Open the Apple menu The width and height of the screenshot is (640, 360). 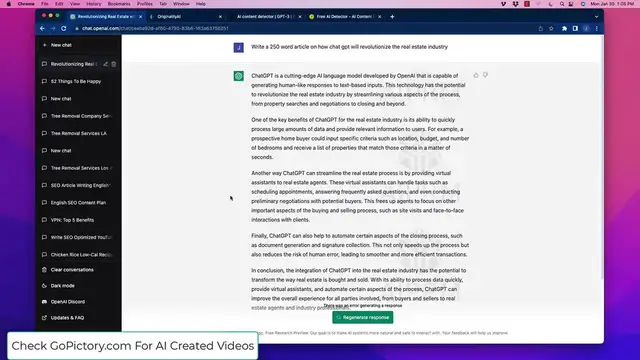[9, 4]
